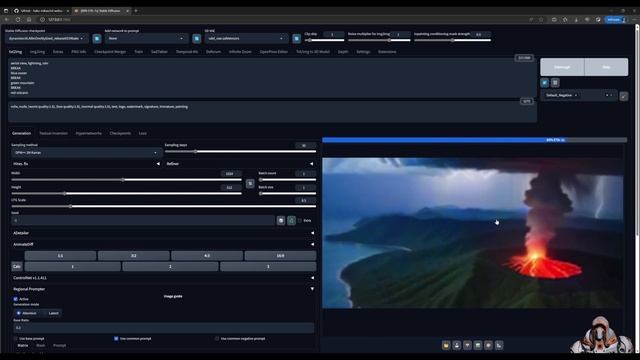Send image to img2img tab icon
This screenshot has width=640, height=360.
(478, 345)
